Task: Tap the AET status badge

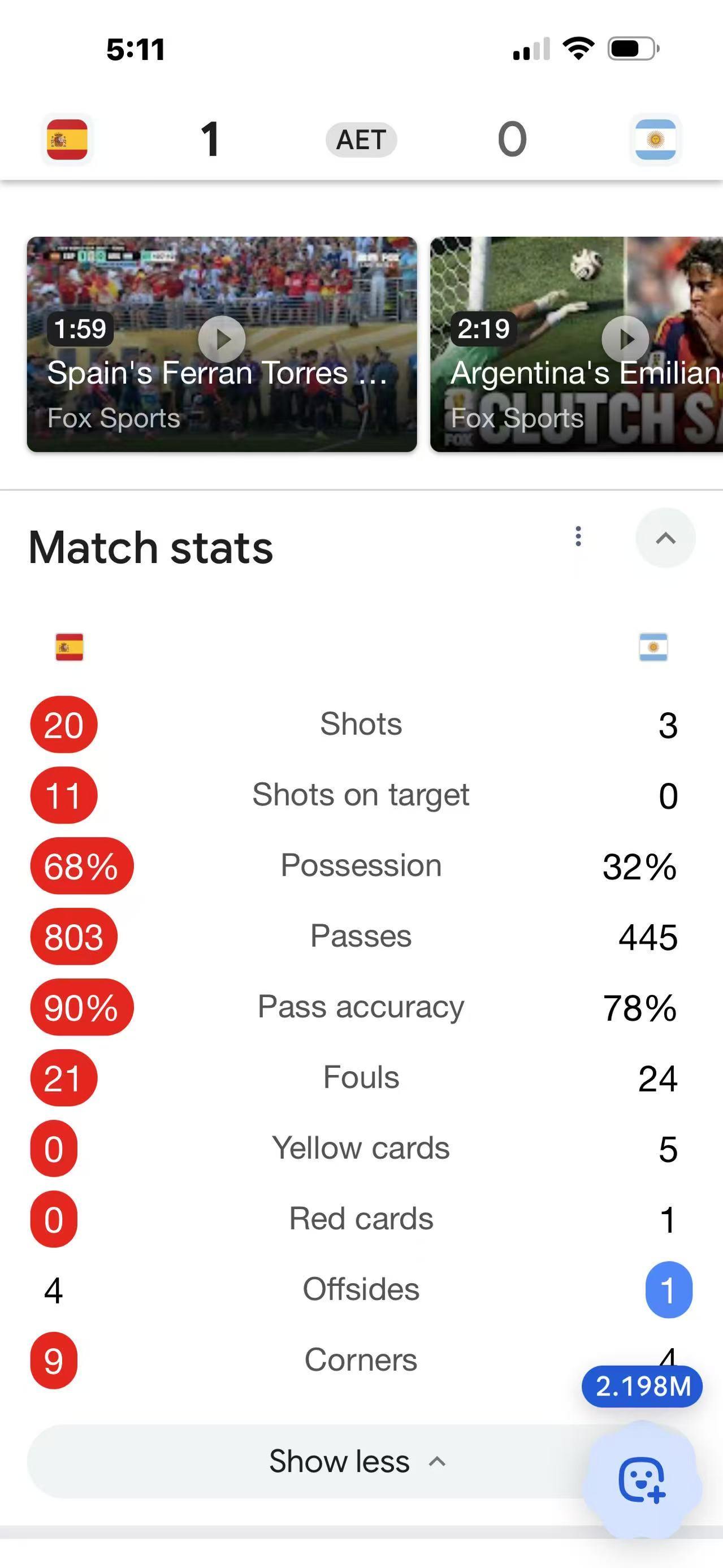Action: coord(362,140)
